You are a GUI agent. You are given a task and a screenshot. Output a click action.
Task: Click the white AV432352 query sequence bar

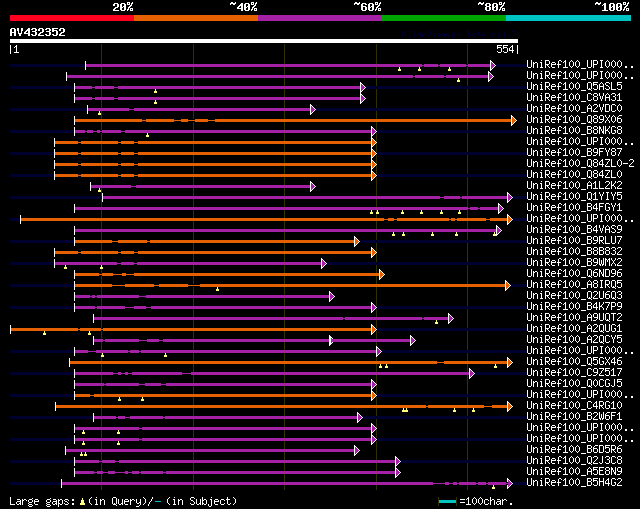point(264,41)
